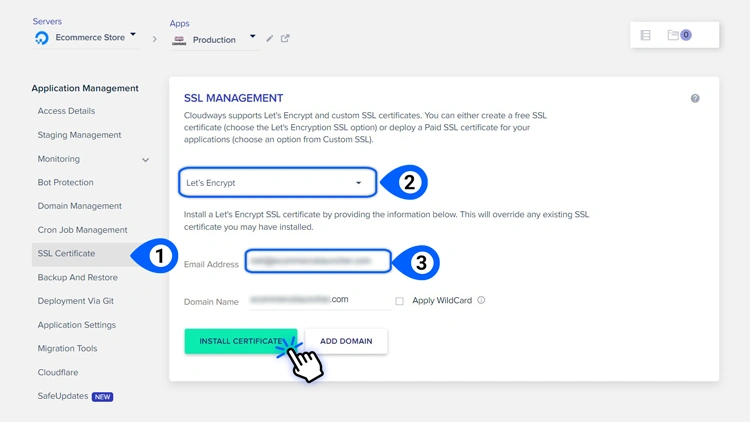Click the Production app WooCommerce icon
Image resolution: width=750 pixels, height=422 pixels.
tap(179, 40)
